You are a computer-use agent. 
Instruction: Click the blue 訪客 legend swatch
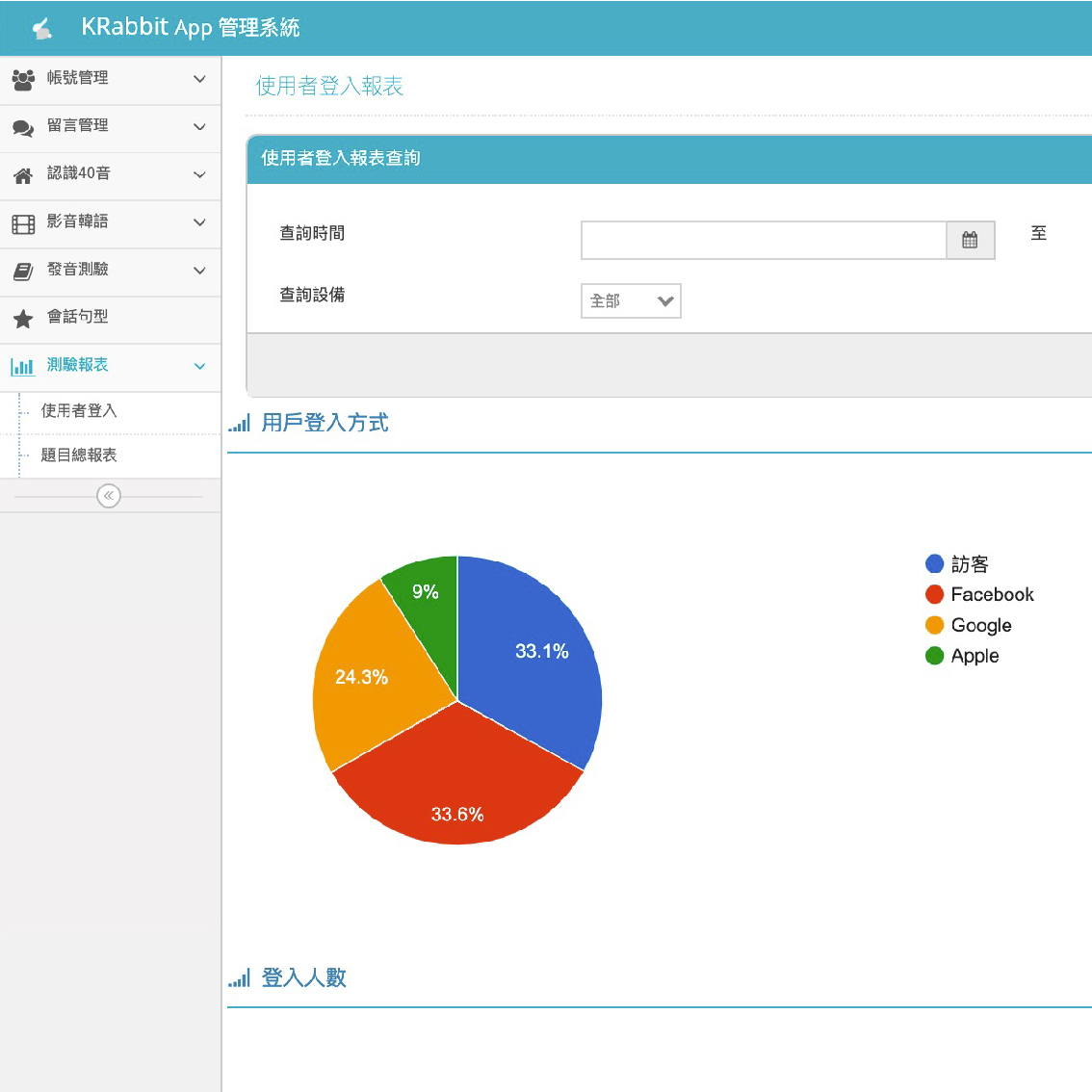click(935, 563)
